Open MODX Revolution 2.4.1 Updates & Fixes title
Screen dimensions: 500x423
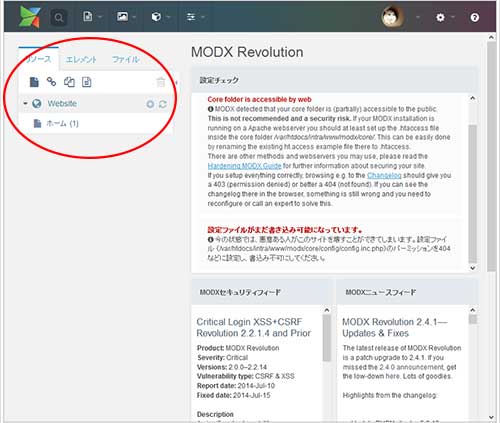[x=395, y=327]
